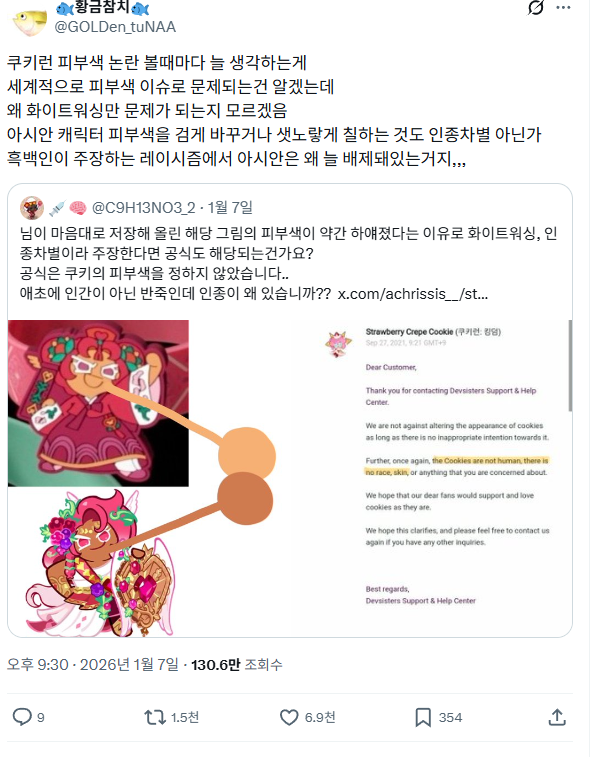Image resolution: width=591 pixels, height=757 pixels.
Task: Click the light orange color circle
Action: [x=247, y=455]
